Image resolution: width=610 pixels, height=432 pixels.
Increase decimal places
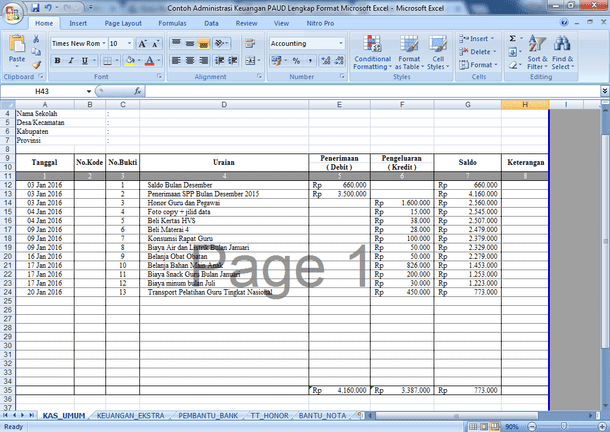tap(326, 61)
